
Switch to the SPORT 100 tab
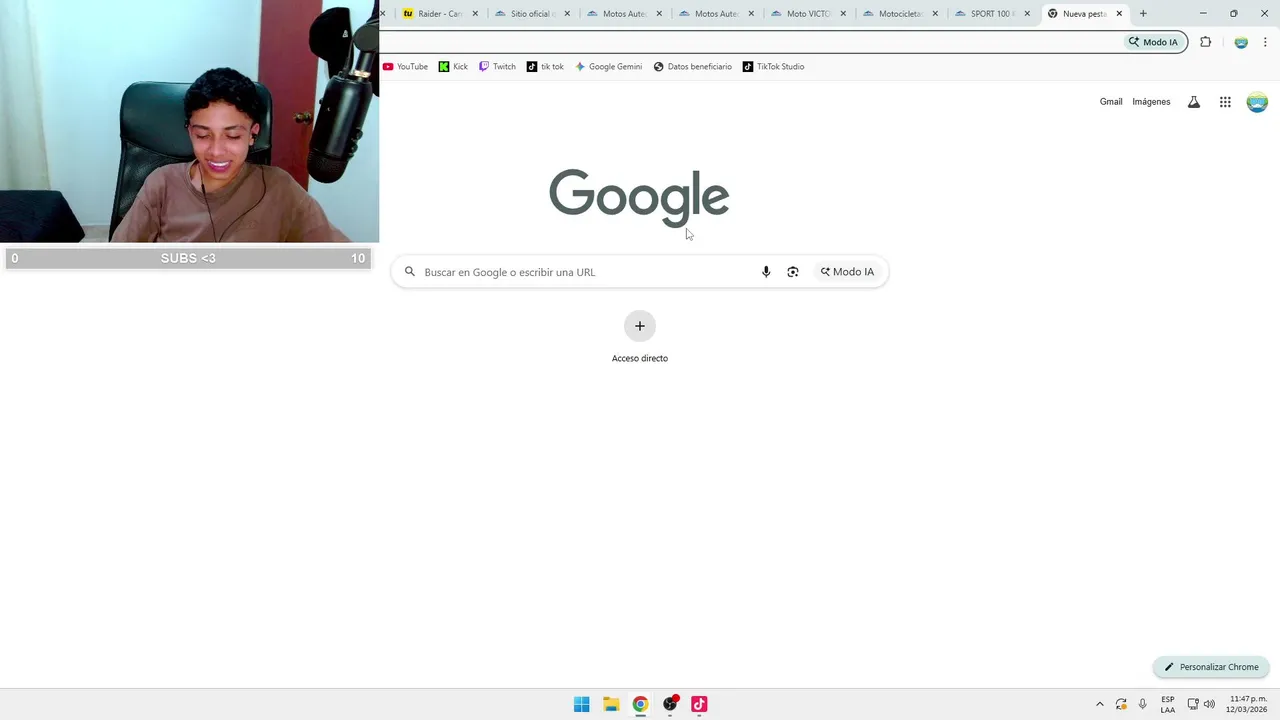(993, 14)
